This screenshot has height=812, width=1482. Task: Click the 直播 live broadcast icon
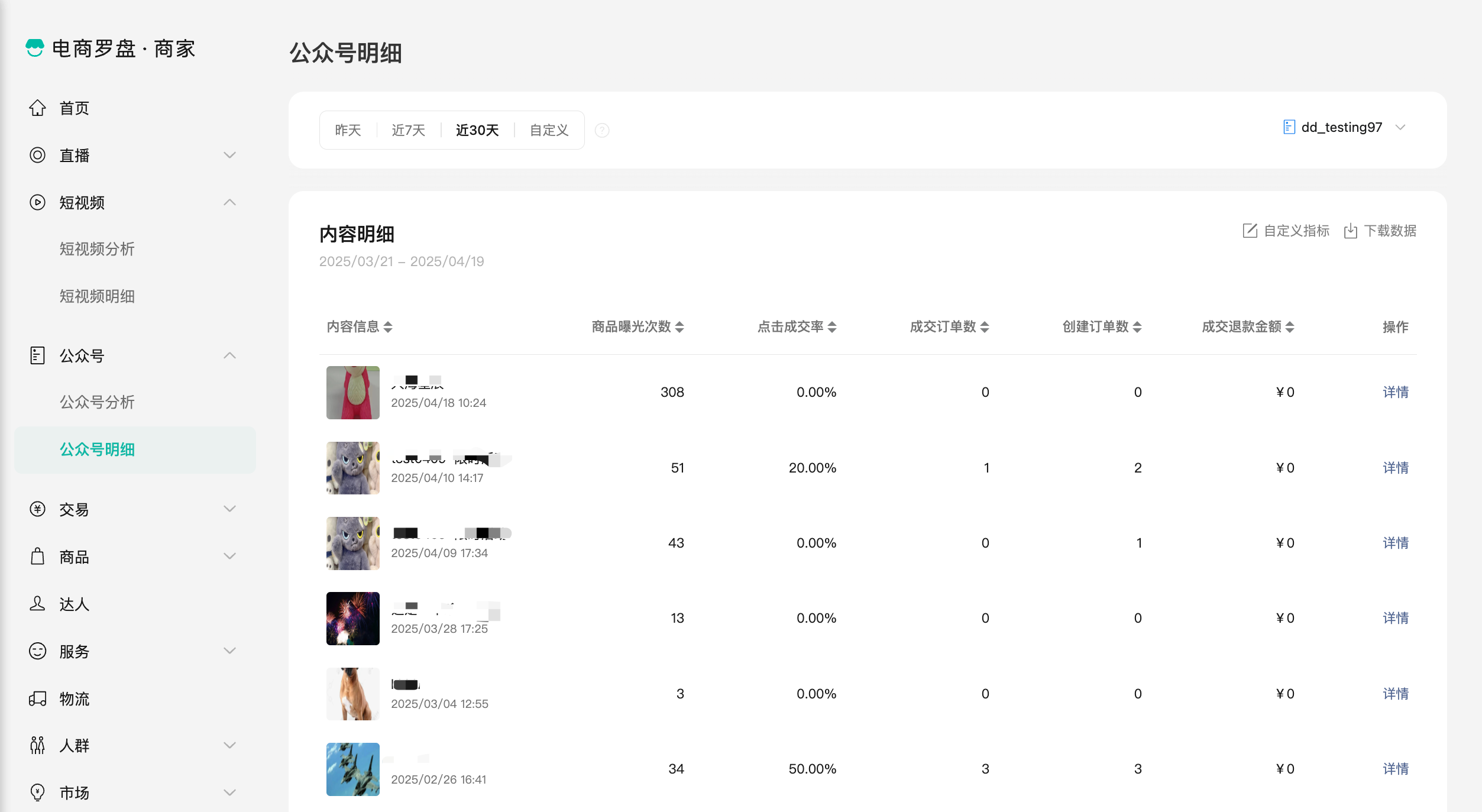tap(37, 156)
